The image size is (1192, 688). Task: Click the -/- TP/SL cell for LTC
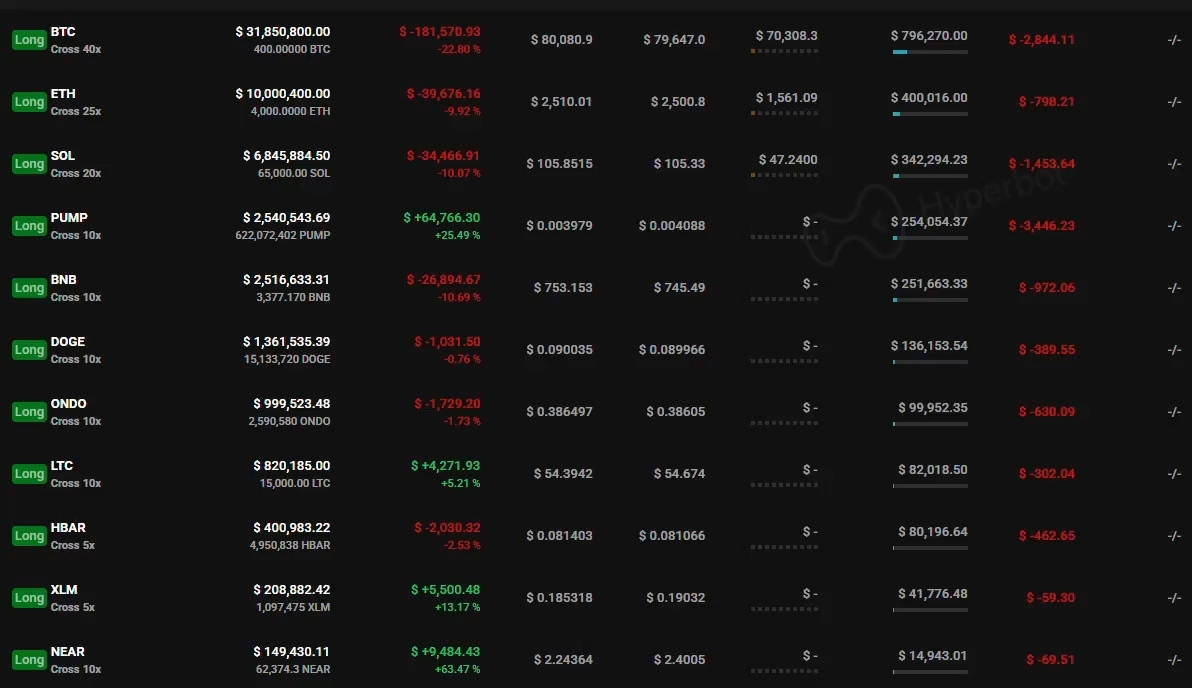1174,474
